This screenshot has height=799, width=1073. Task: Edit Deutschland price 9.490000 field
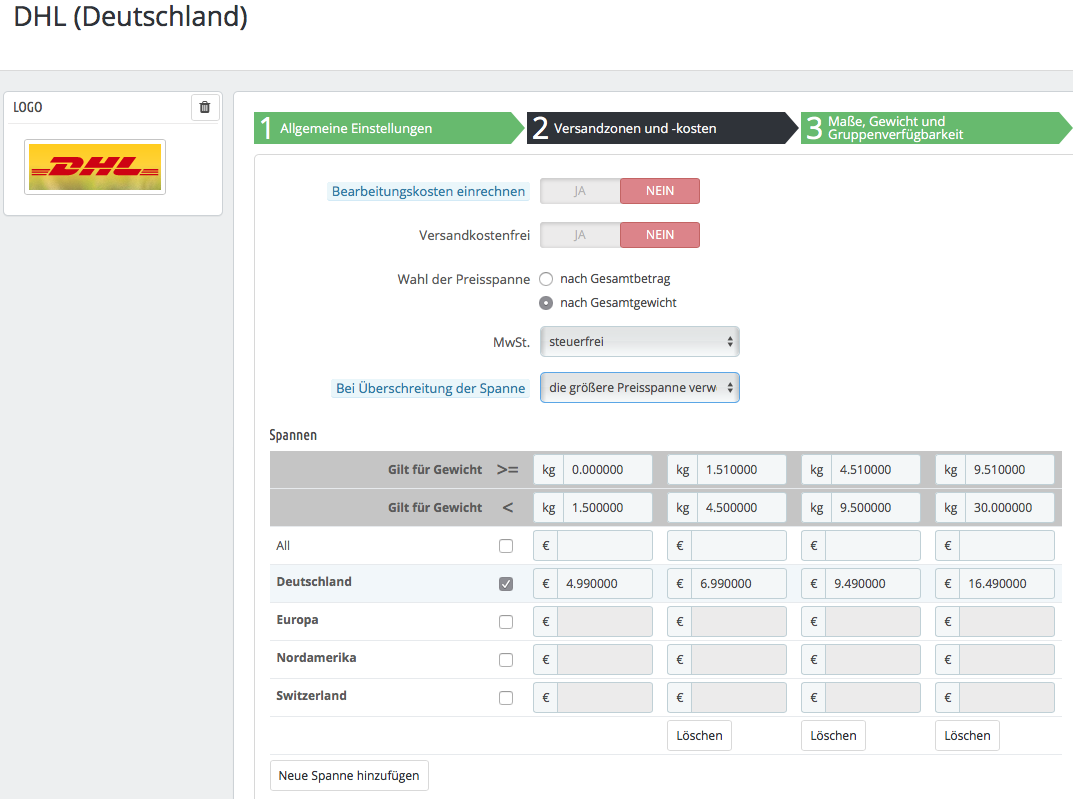[x=873, y=584]
